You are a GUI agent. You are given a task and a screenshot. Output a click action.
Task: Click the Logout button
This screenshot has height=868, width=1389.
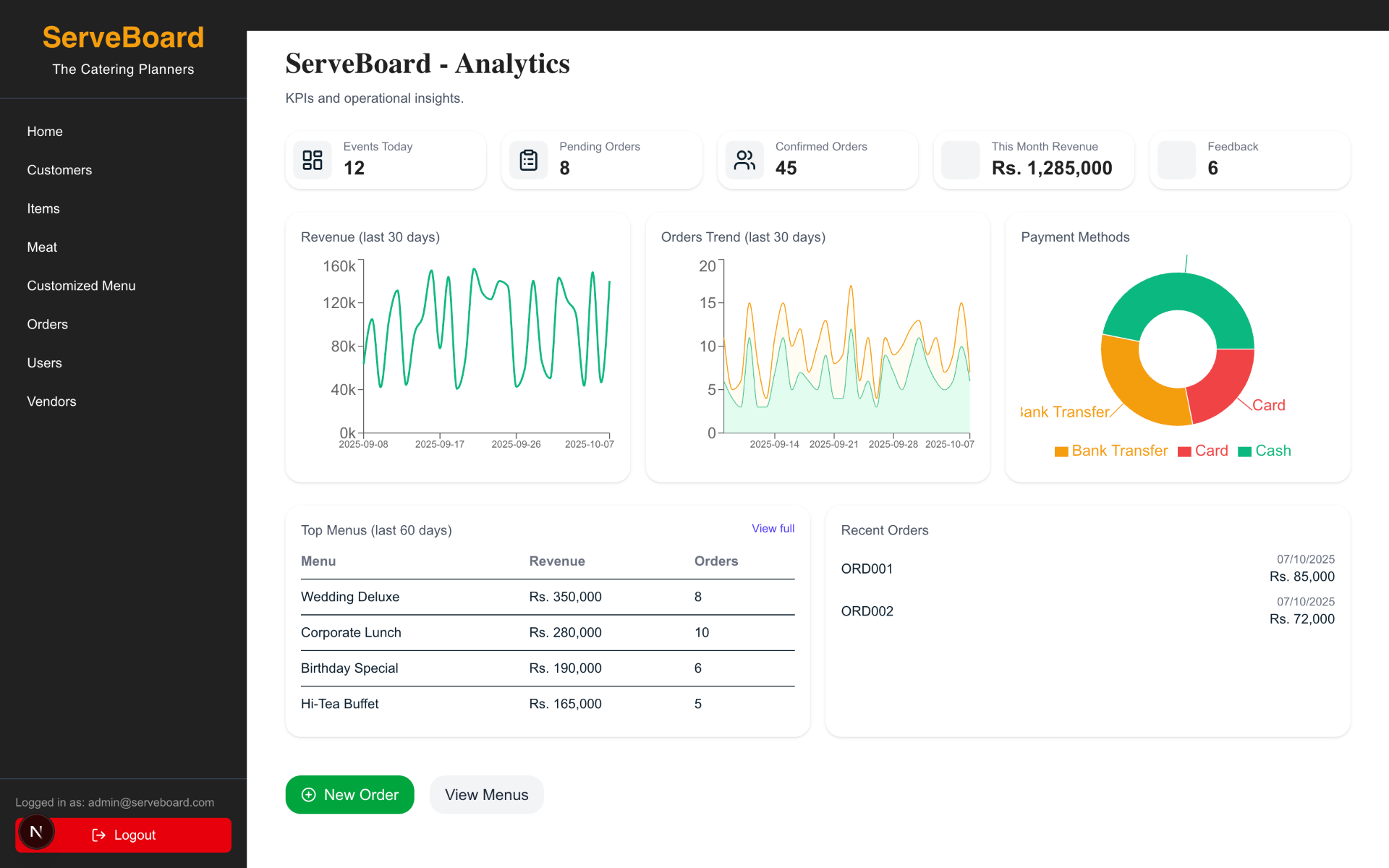click(135, 835)
